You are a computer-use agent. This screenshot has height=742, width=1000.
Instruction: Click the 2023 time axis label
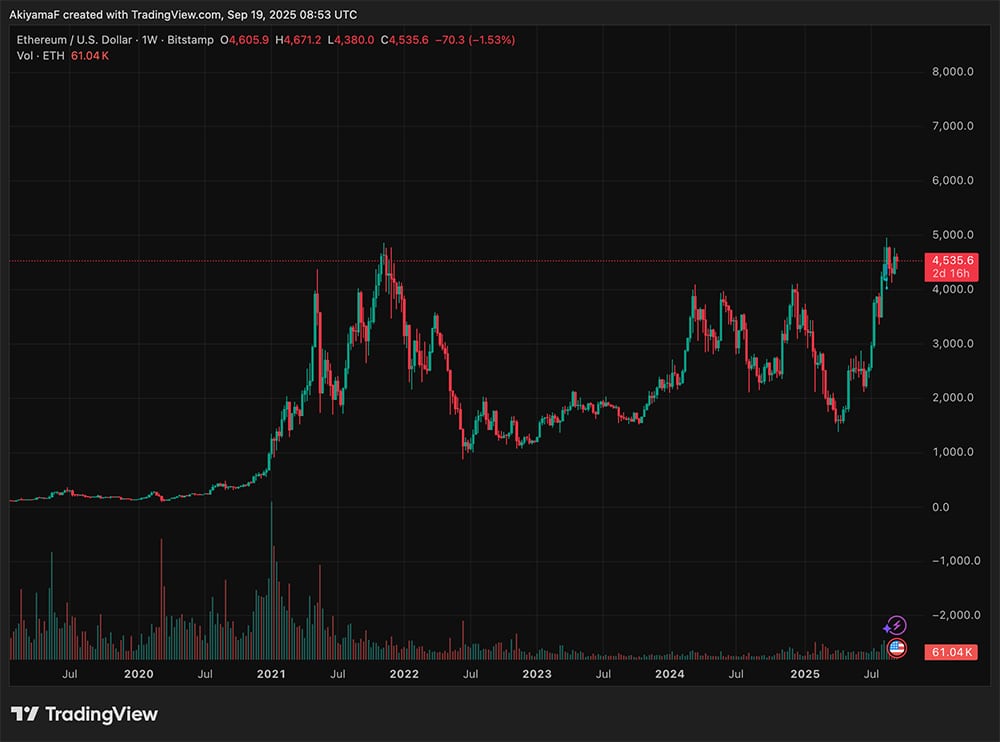536,674
